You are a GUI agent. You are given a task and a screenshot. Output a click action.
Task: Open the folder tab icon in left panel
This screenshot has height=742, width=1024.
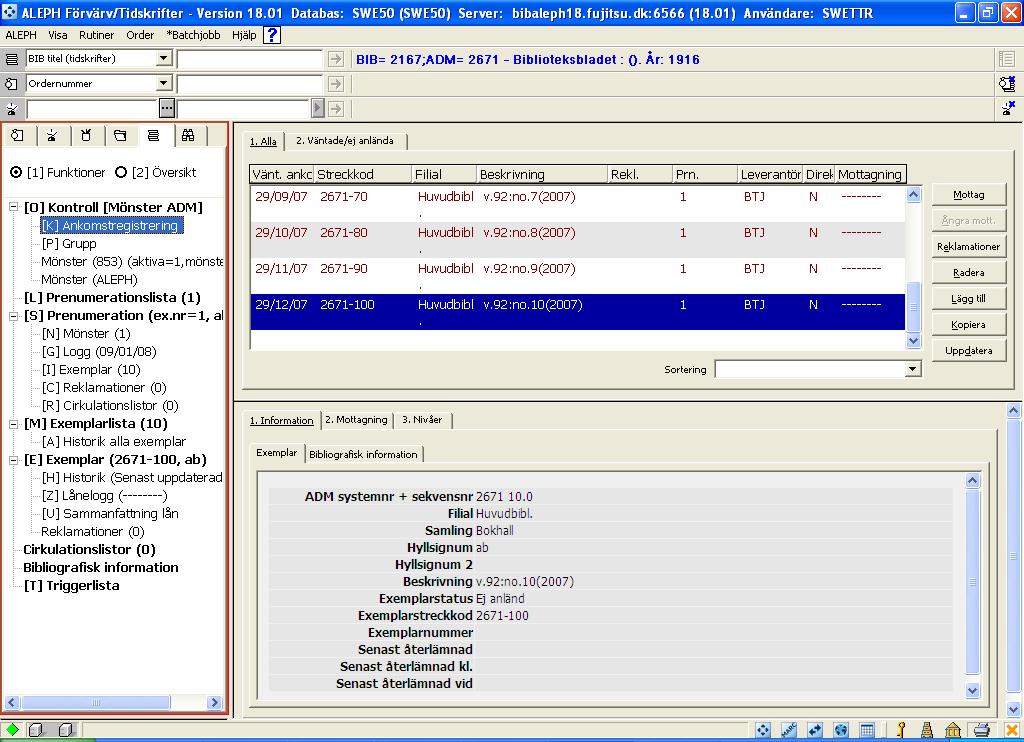120,135
